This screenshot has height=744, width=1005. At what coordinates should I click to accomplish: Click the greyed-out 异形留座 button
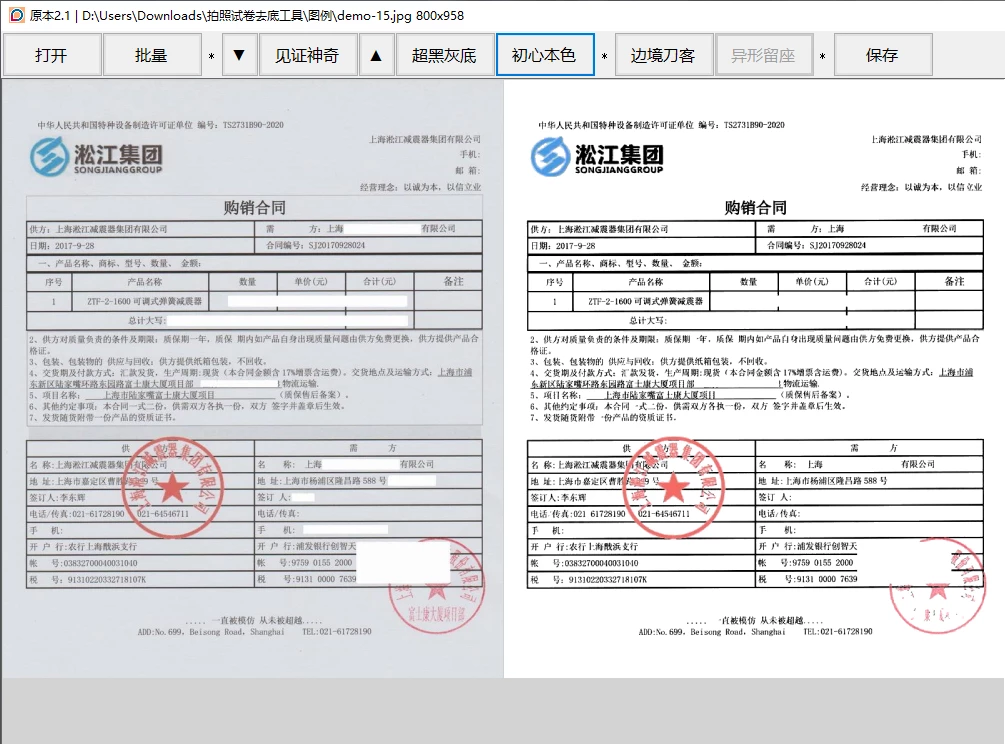pos(763,56)
